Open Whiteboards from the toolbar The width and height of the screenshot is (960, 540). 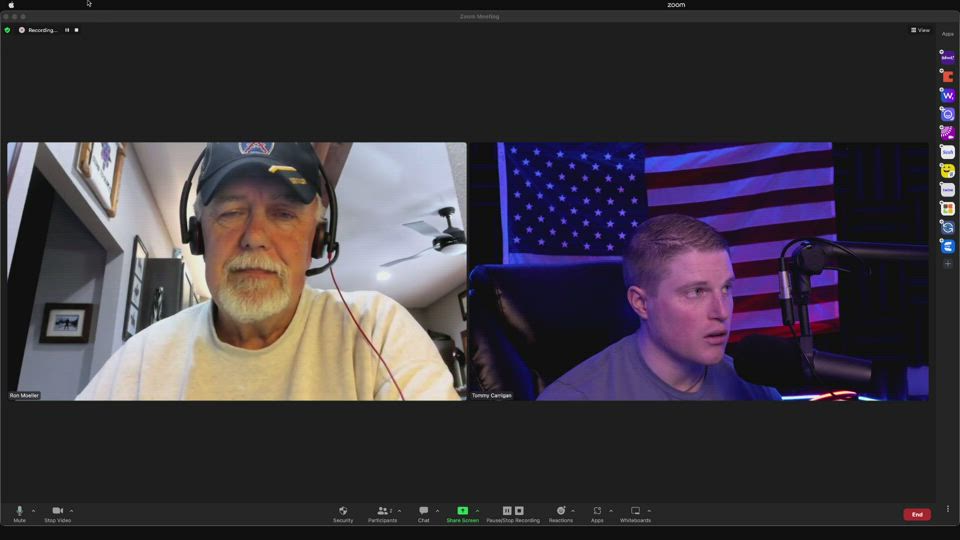pos(635,512)
